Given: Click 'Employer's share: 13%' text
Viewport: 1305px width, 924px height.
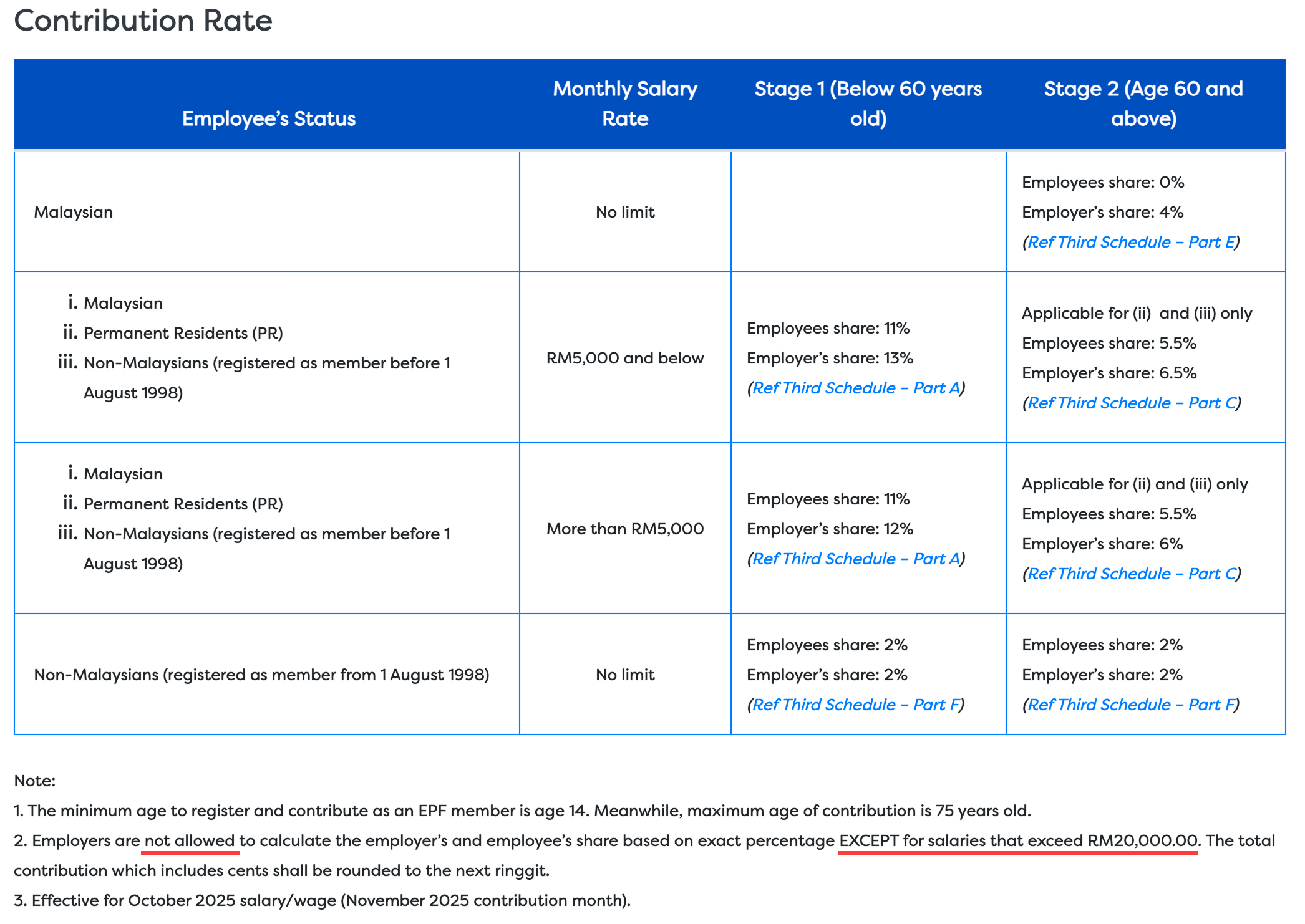Looking at the screenshot, I should 830,359.
